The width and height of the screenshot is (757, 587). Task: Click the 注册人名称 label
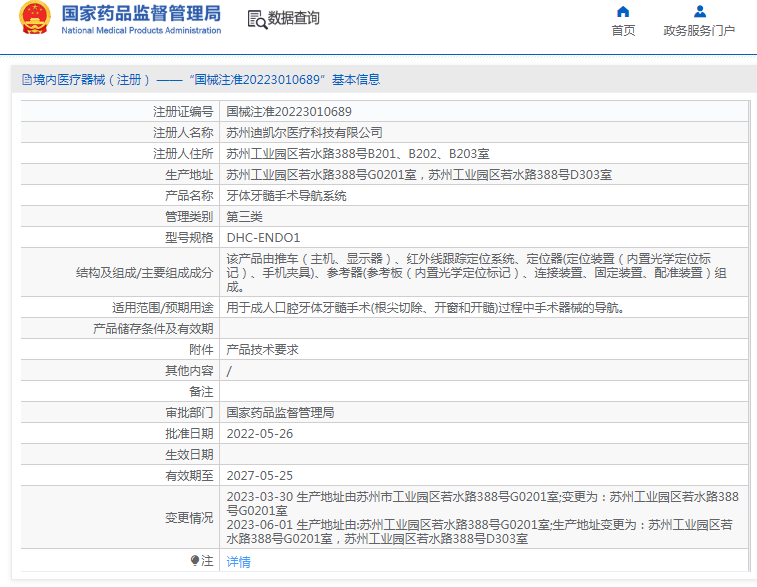[x=183, y=133]
